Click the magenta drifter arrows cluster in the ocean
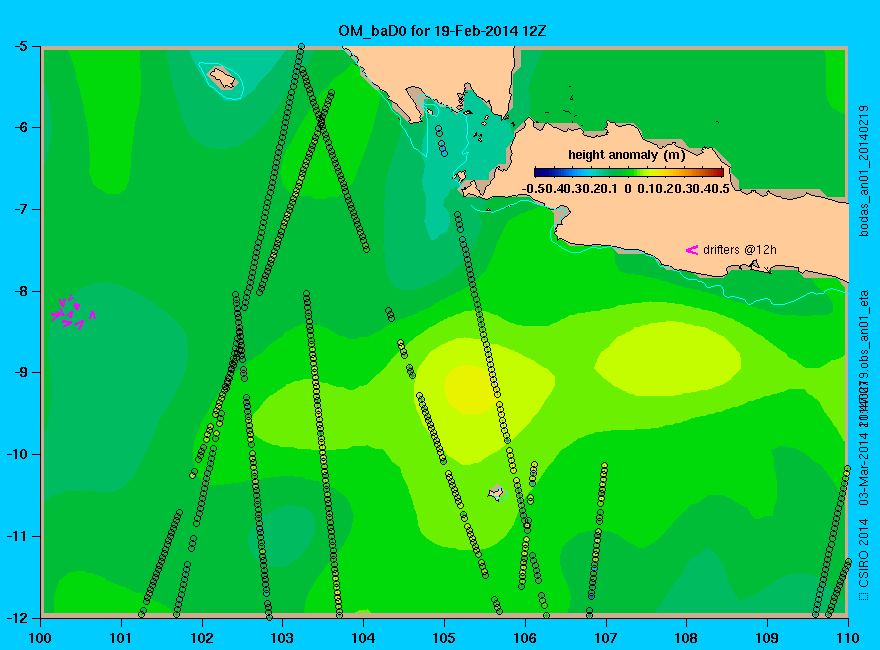The width and height of the screenshot is (880, 650). coord(74,312)
